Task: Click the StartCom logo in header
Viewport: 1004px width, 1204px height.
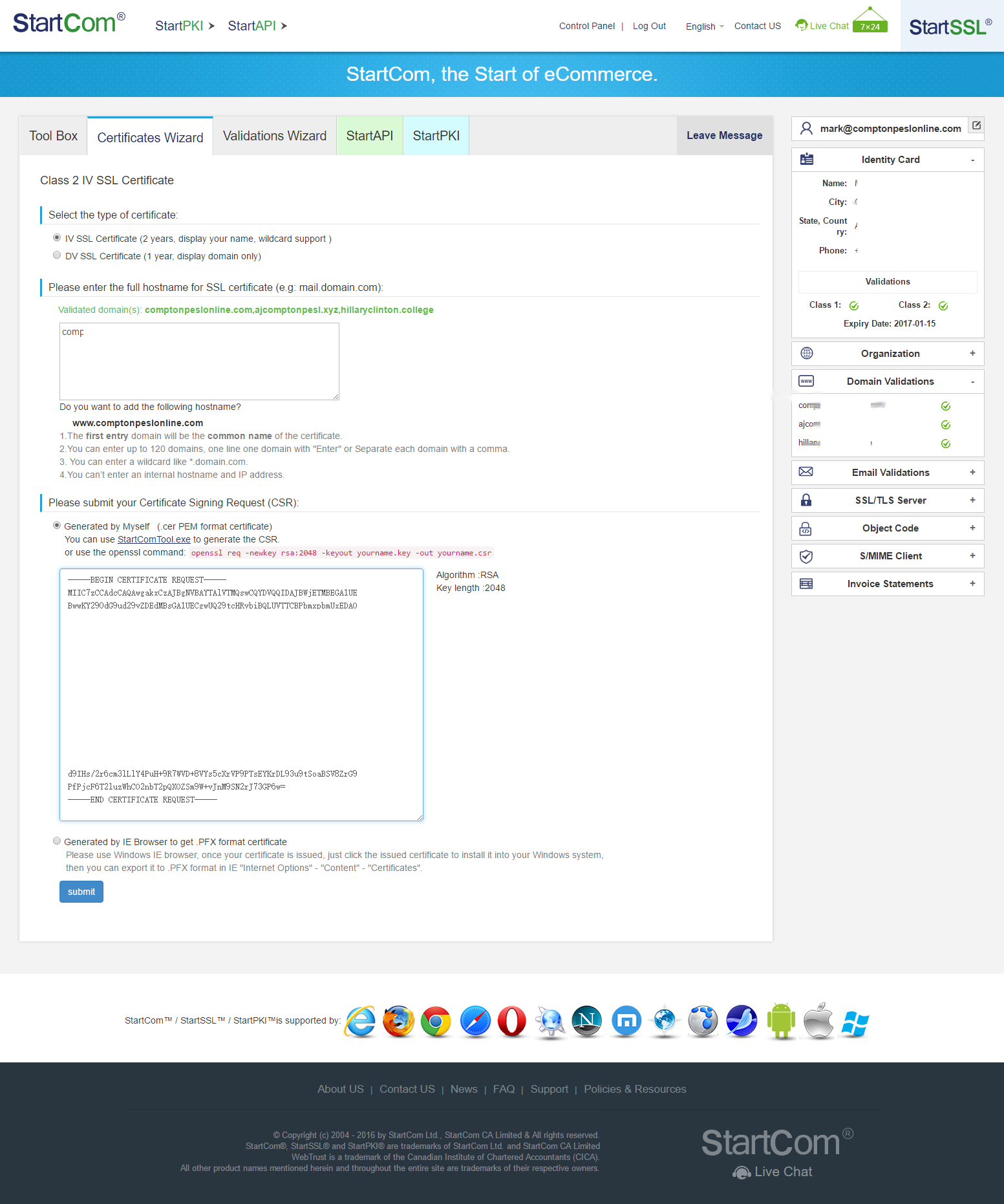Action: [69, 23]
